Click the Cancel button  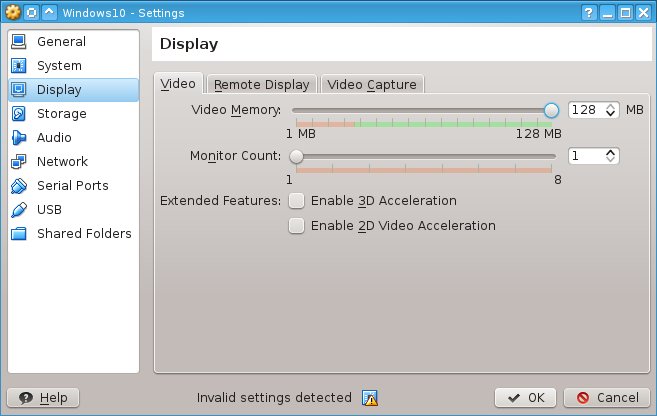607,398
